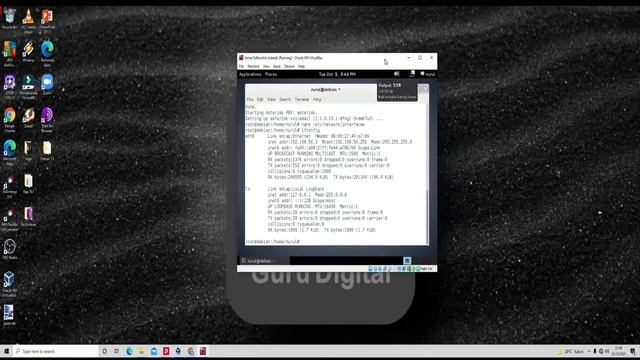Select the VirtualBox VM taskbar button
This screenshot has height=360, width=640.
click(203, 351)
